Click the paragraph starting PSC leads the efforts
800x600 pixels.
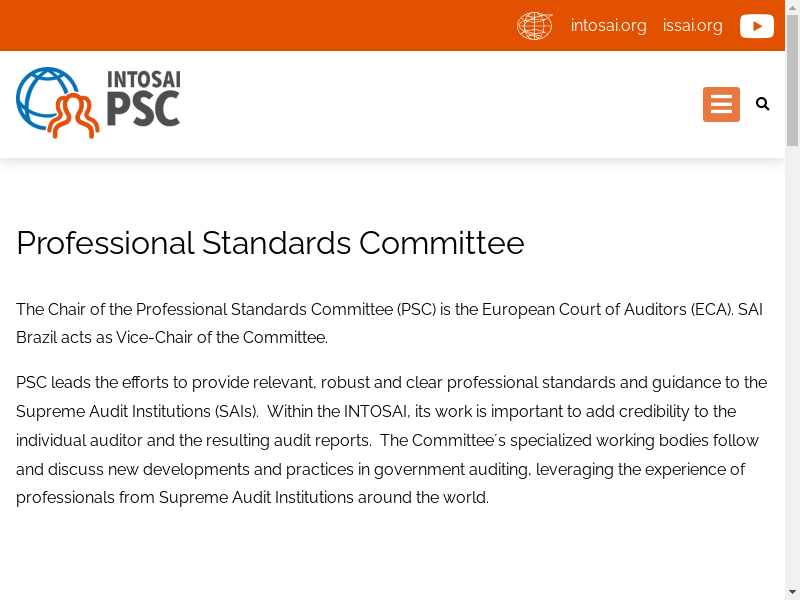[391, 440]
